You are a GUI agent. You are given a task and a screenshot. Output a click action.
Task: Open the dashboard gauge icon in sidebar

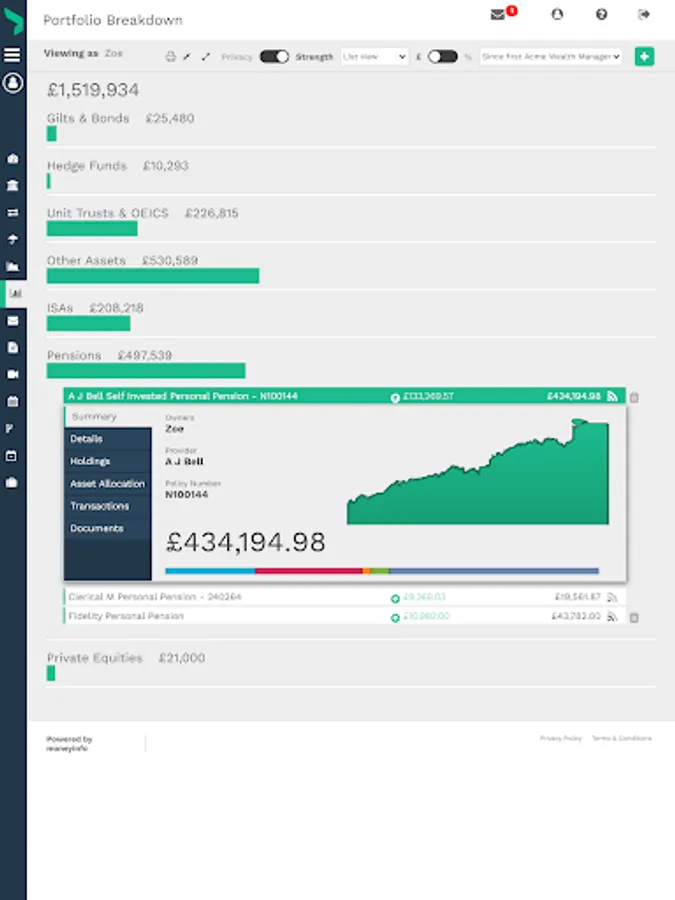point(13,158)
